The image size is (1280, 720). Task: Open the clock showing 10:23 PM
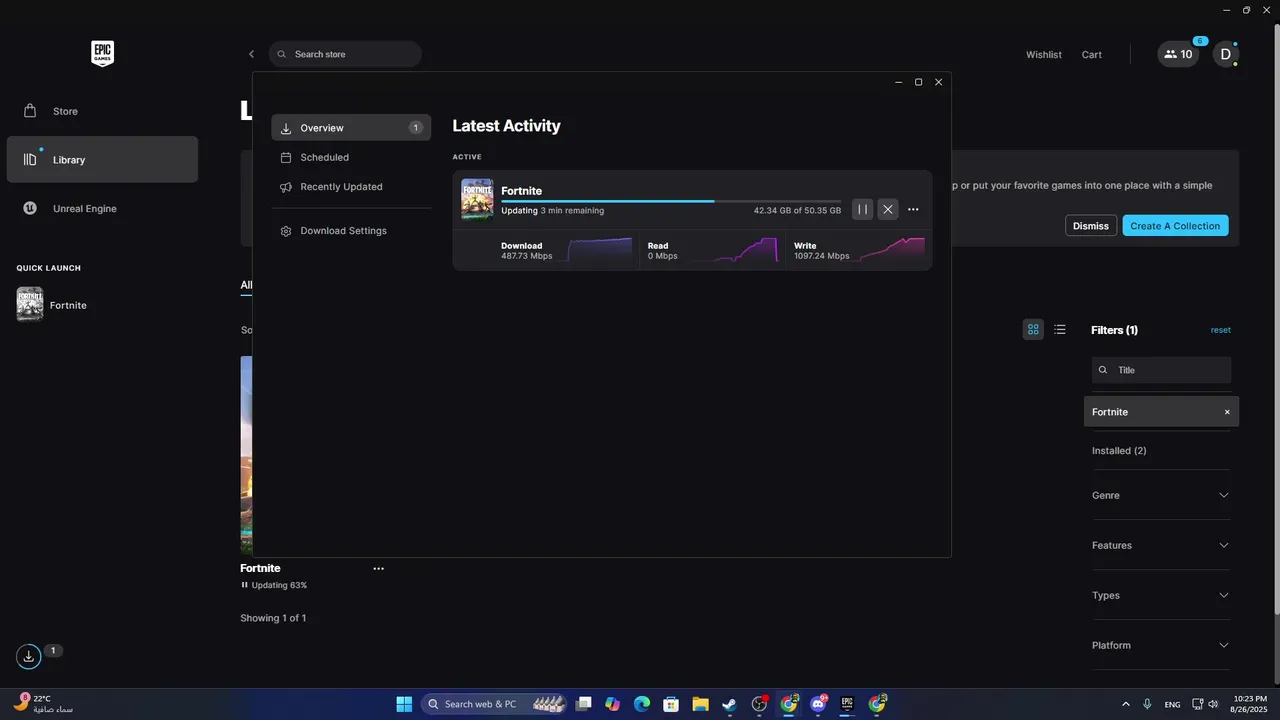point(1250,704)
